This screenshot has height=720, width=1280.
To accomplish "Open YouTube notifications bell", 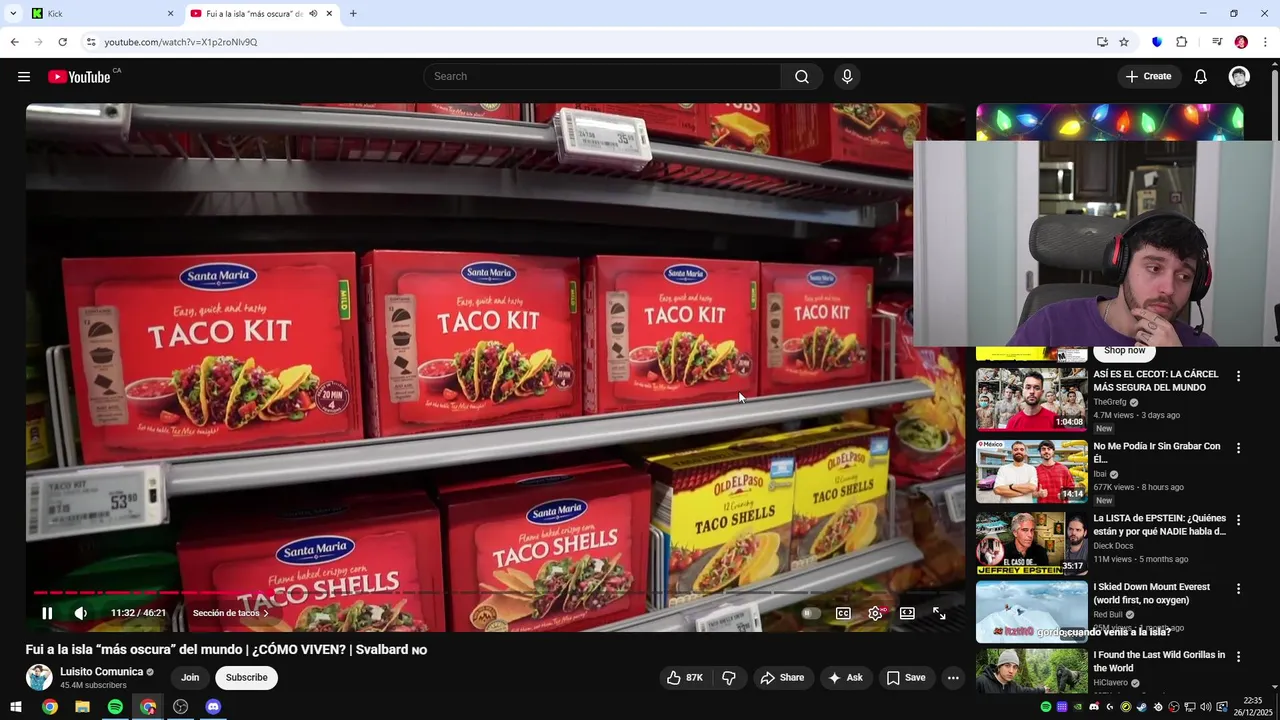I will 1201,77.
